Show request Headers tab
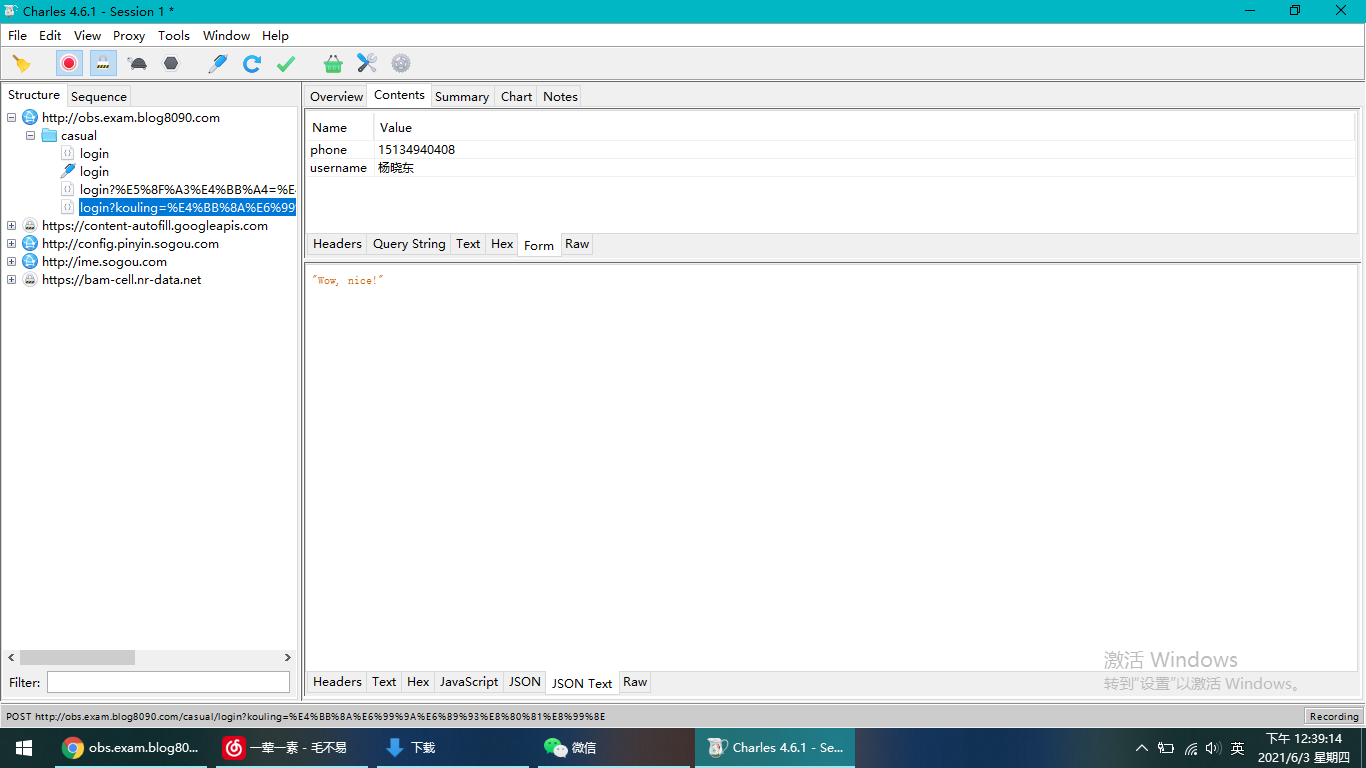This screenshot has width=1366, height=768. [x=337, y=244]
